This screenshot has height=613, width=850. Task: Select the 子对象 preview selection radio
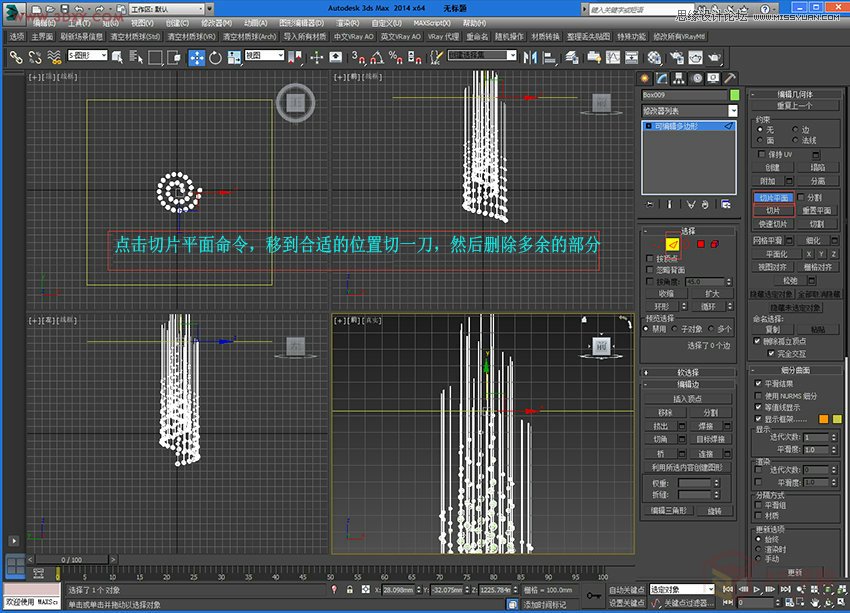point(675,329)
